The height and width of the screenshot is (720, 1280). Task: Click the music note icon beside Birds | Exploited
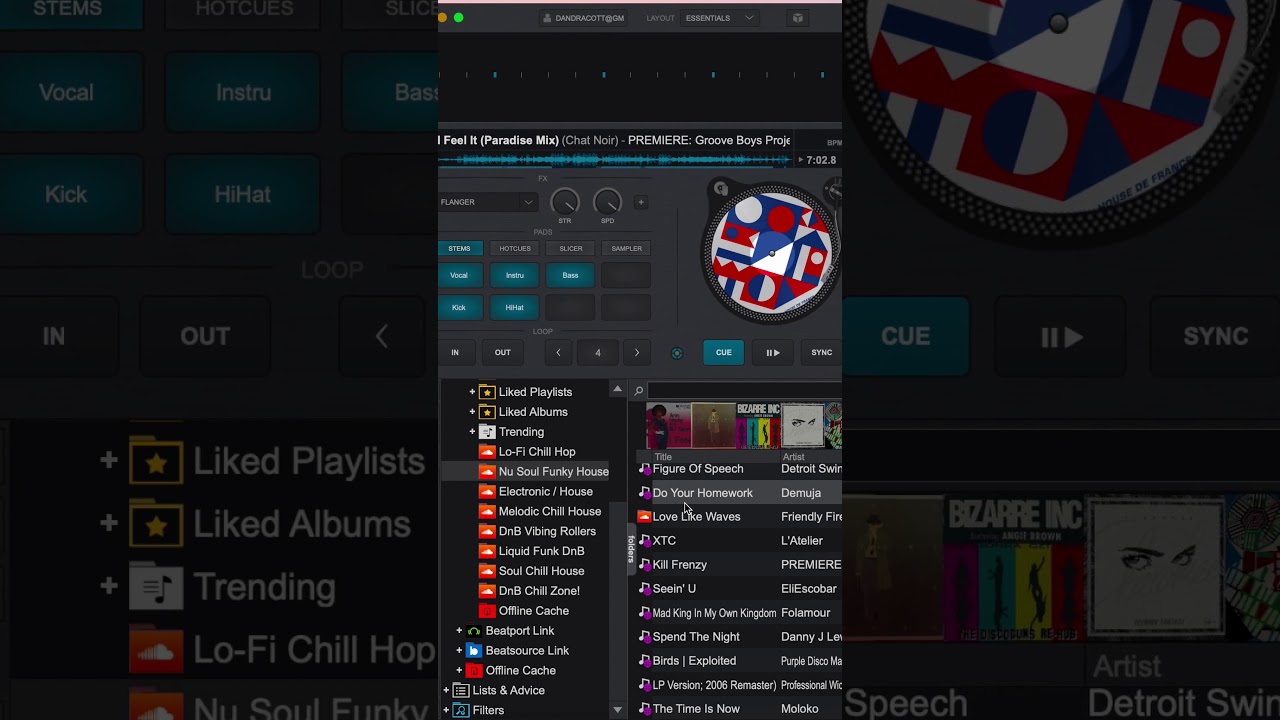pyautogui.click(x=644, y=661)
